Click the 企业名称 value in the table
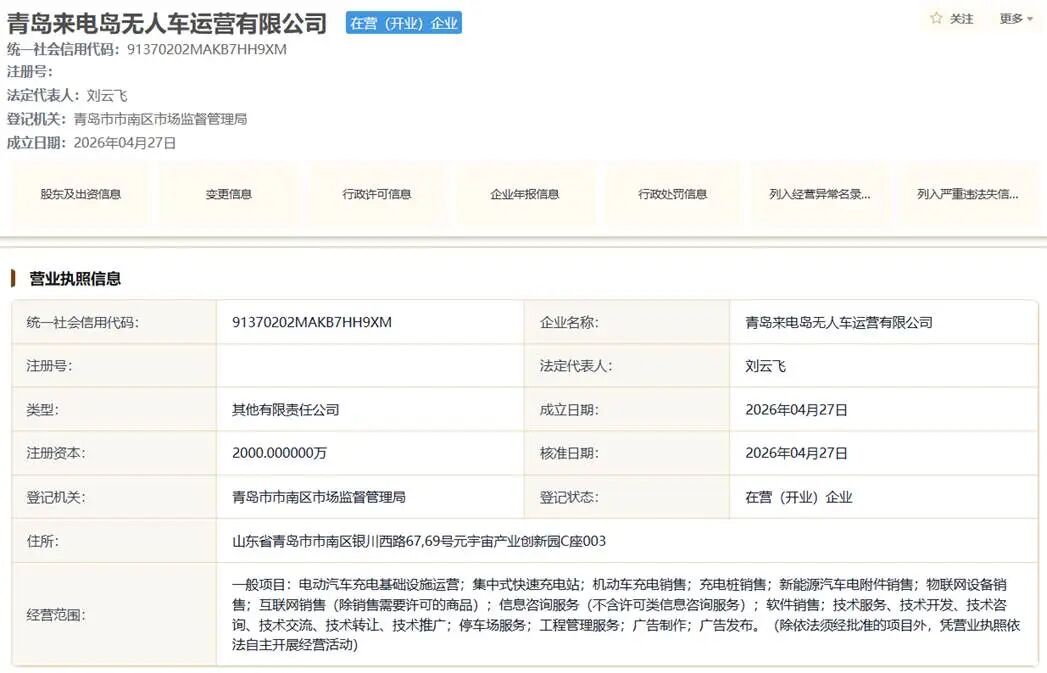 point(839,322)
